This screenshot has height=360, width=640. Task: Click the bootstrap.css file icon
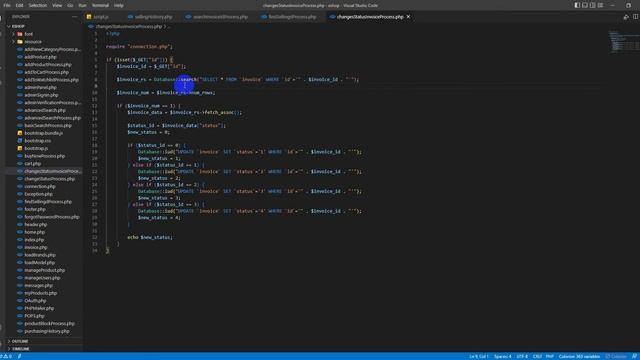click(x=20, y=141)
